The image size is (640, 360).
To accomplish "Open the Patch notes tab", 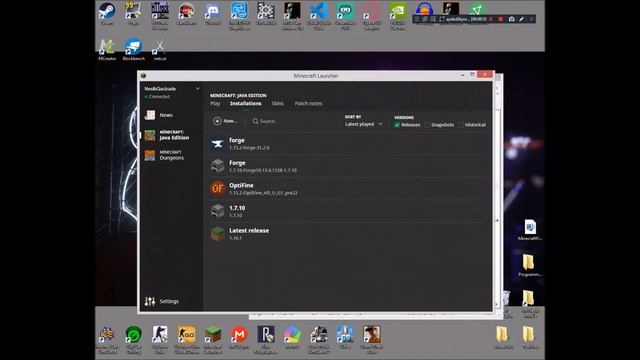I will tap(309, 104).
